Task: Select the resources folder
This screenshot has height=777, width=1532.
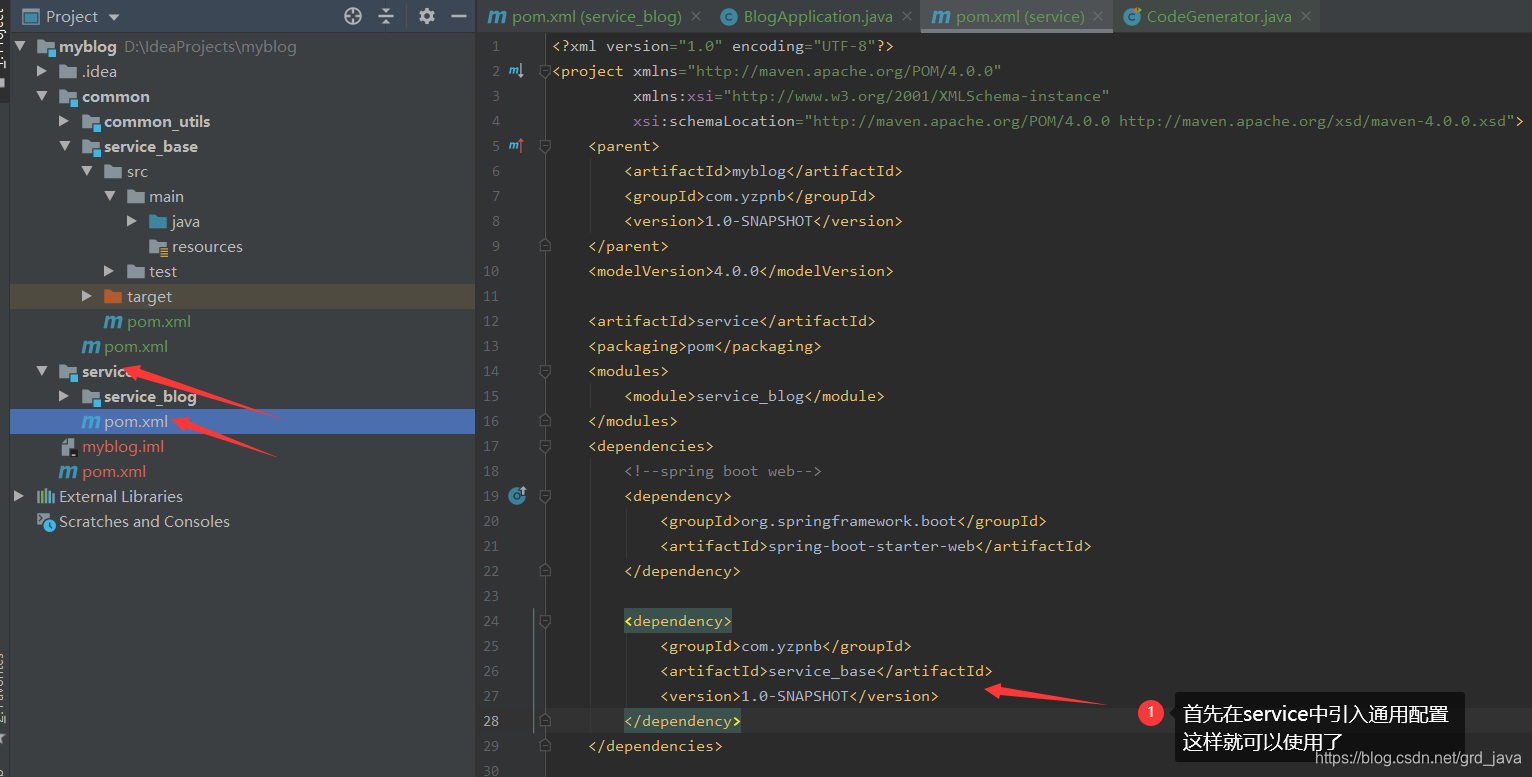Action: 207,247
